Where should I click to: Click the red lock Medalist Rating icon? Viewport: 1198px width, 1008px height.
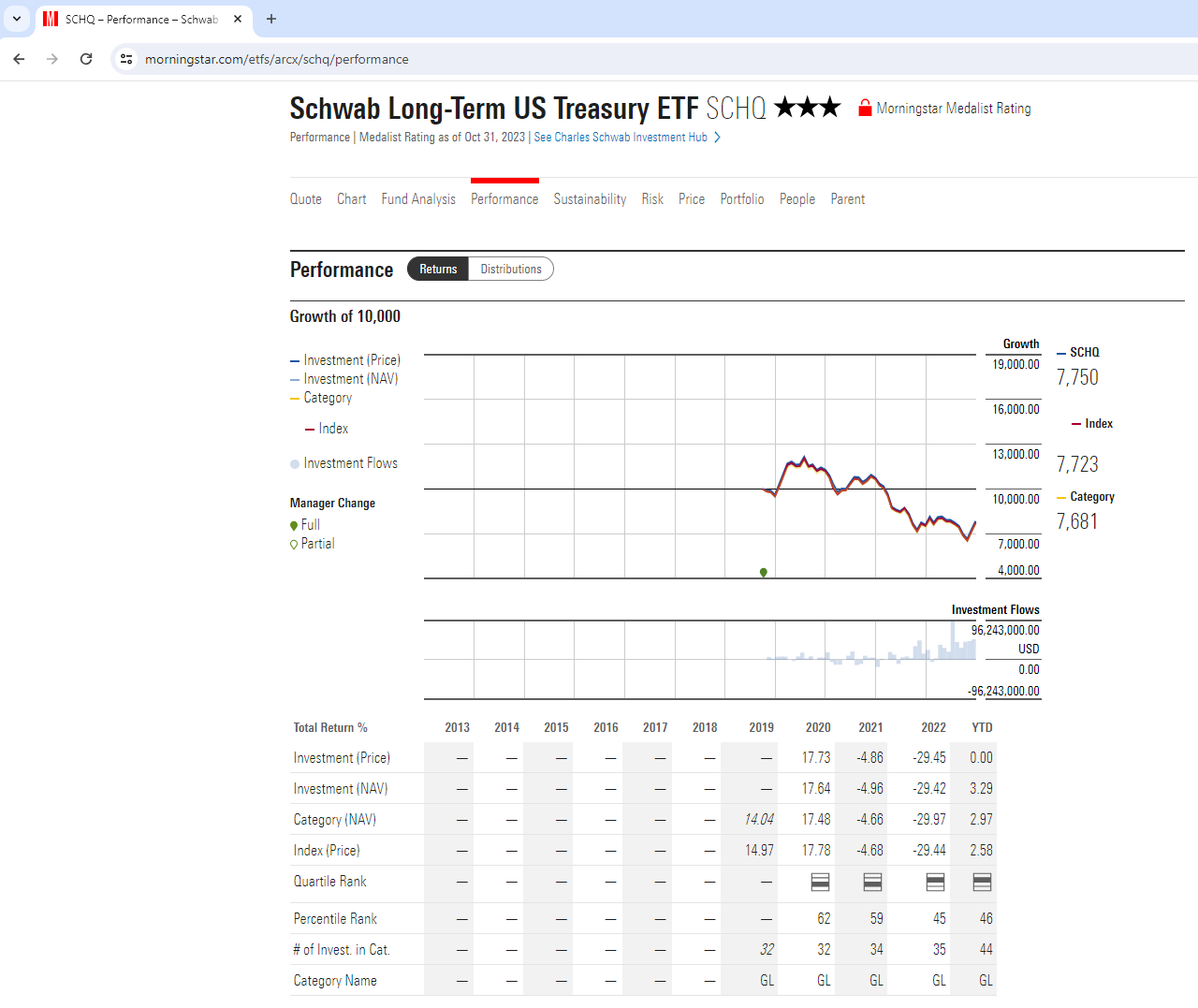pos(865,108)
